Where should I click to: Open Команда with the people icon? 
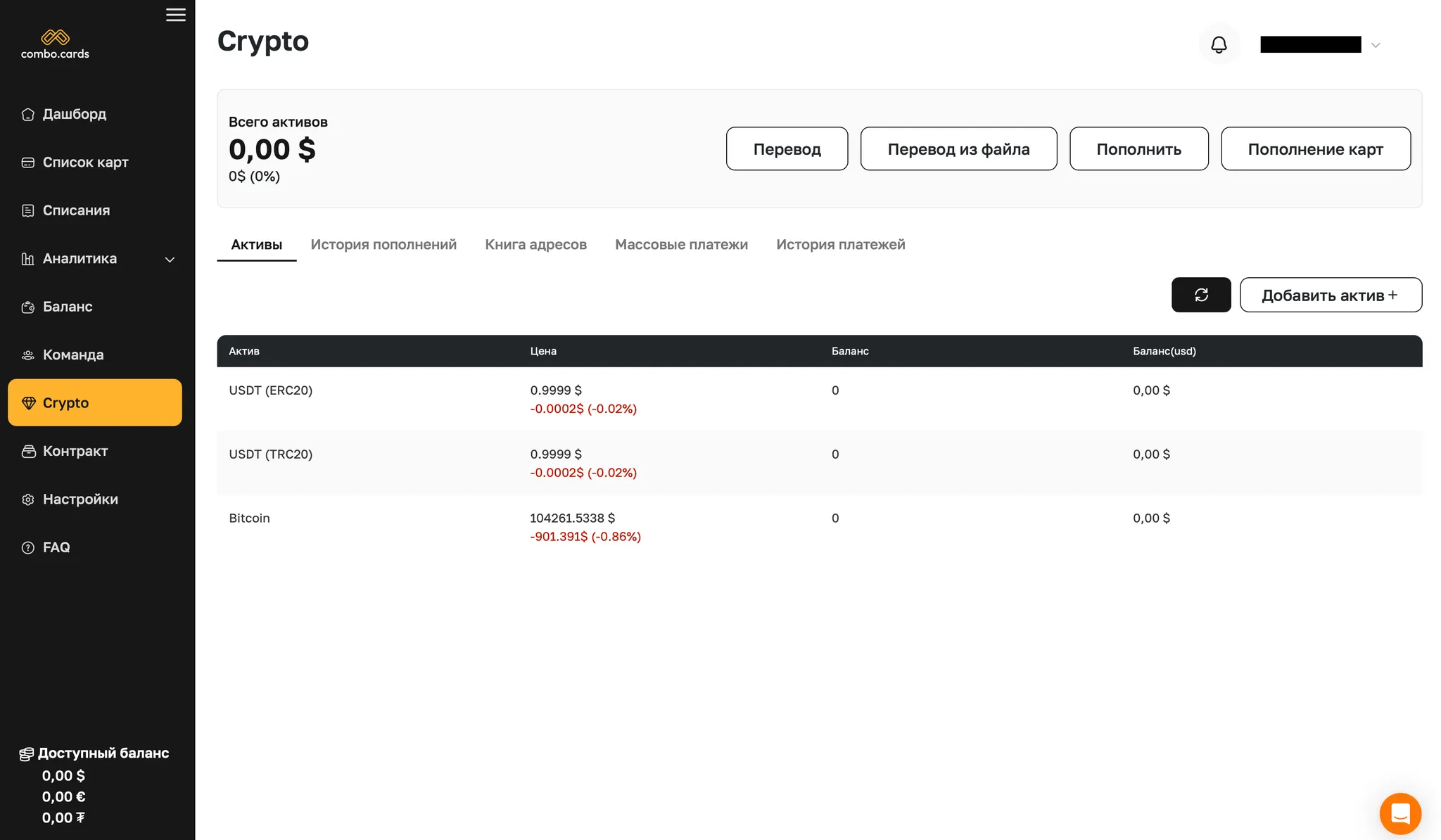[28, 355]
